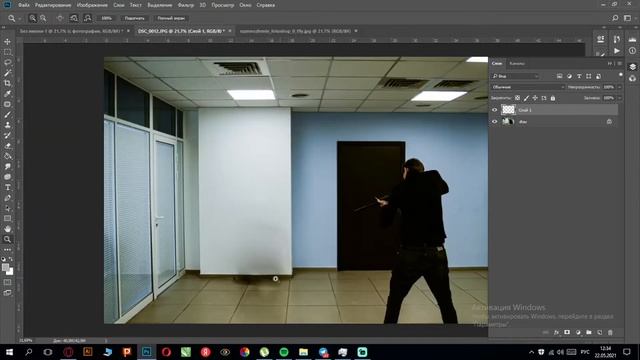The height and width of the screenshot is (360, 640).
Task: Click the Полный экран button
Action: [171, 18]
